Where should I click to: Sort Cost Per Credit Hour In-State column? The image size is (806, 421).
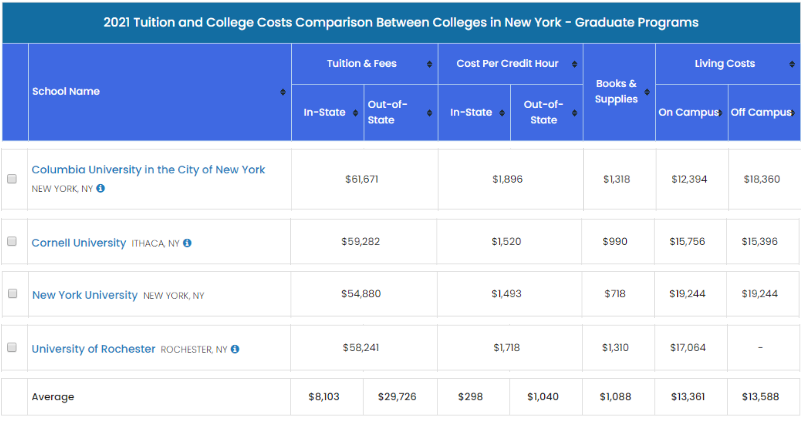click(501, 113)
